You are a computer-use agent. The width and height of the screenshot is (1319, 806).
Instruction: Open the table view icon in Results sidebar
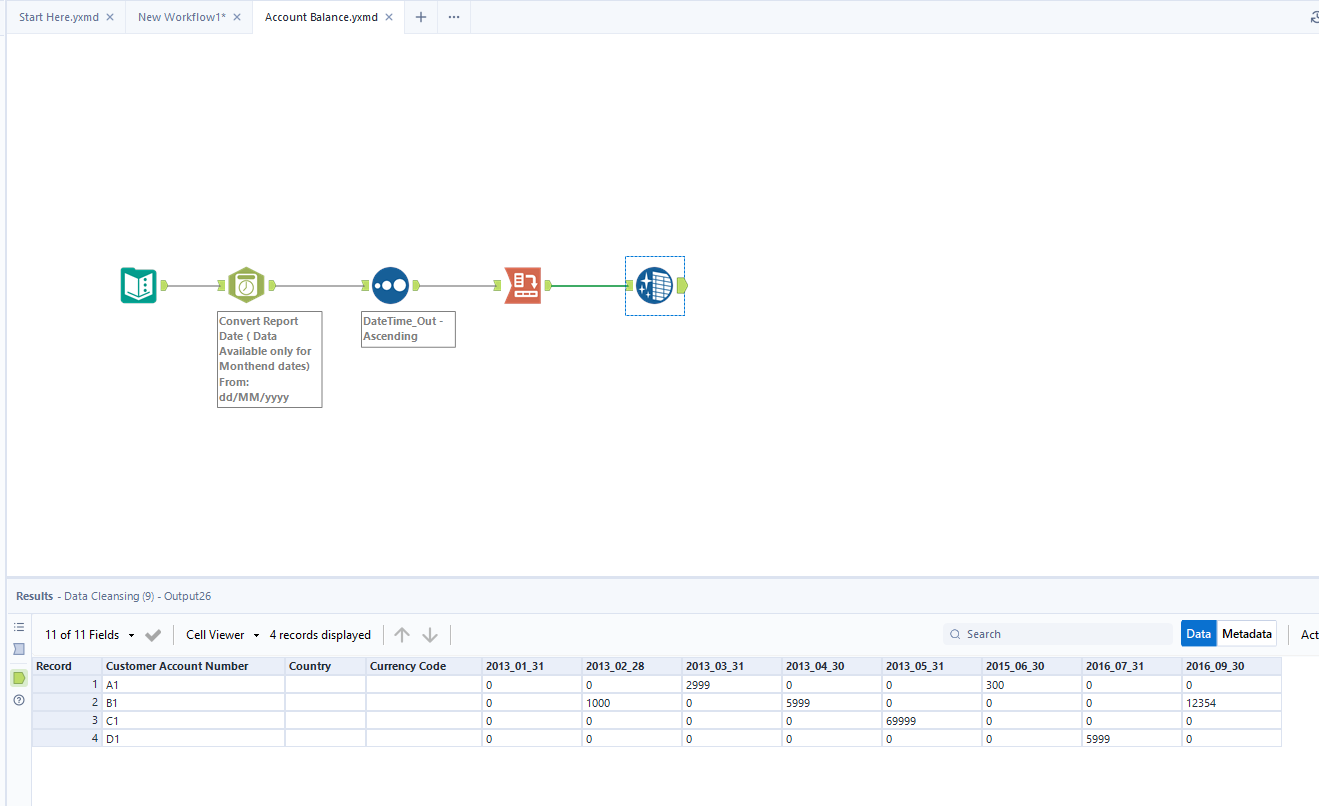(18, 626)
